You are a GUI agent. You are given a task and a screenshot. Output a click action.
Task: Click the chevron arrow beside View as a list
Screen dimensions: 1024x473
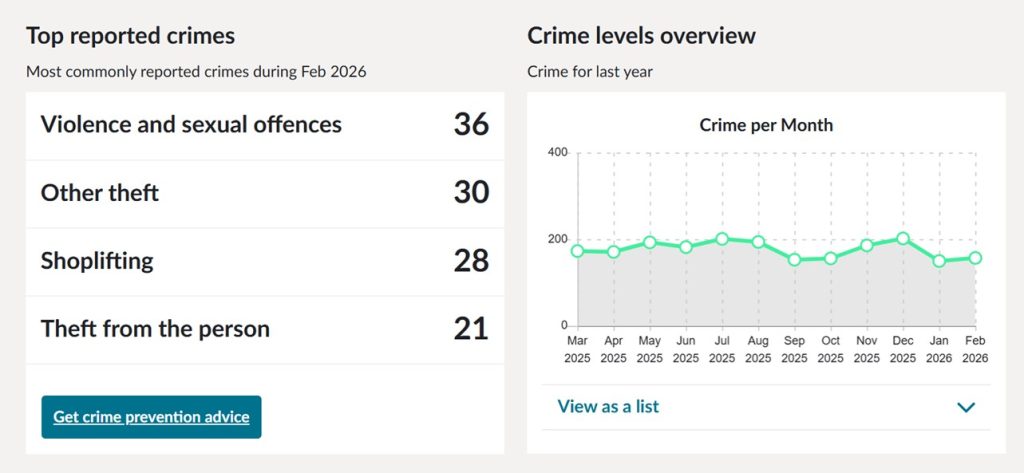[x=965, y=408]
